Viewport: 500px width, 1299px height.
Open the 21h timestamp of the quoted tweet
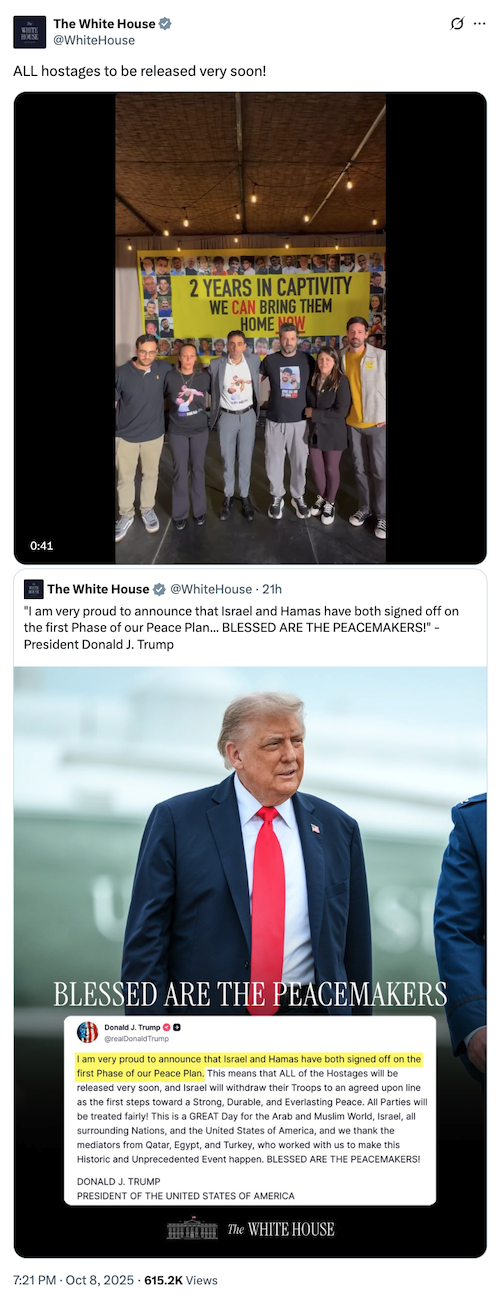click(x=271, y=589)
